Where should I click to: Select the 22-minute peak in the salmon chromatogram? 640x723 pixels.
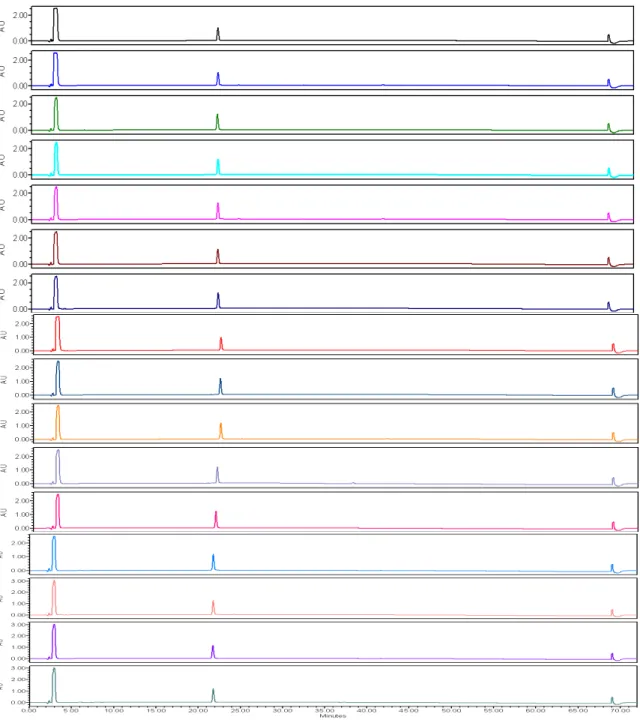213,608
